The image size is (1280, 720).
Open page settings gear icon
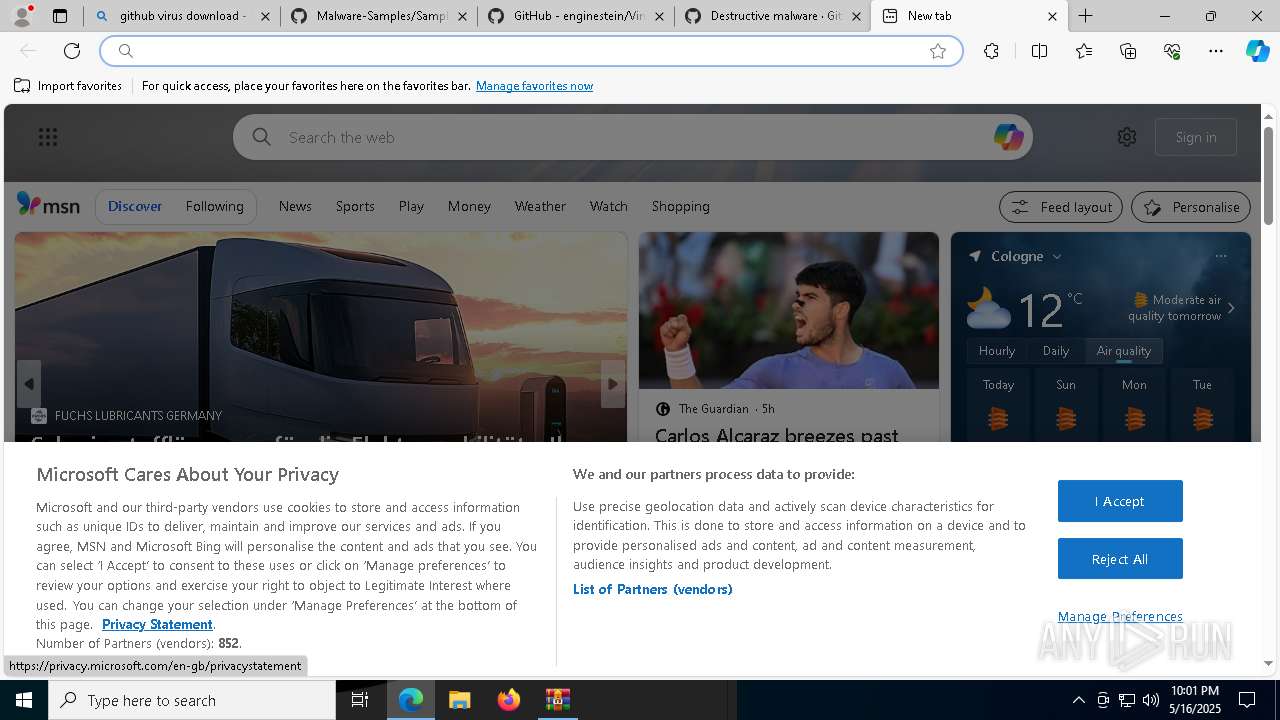click(x=1127, y=137)
